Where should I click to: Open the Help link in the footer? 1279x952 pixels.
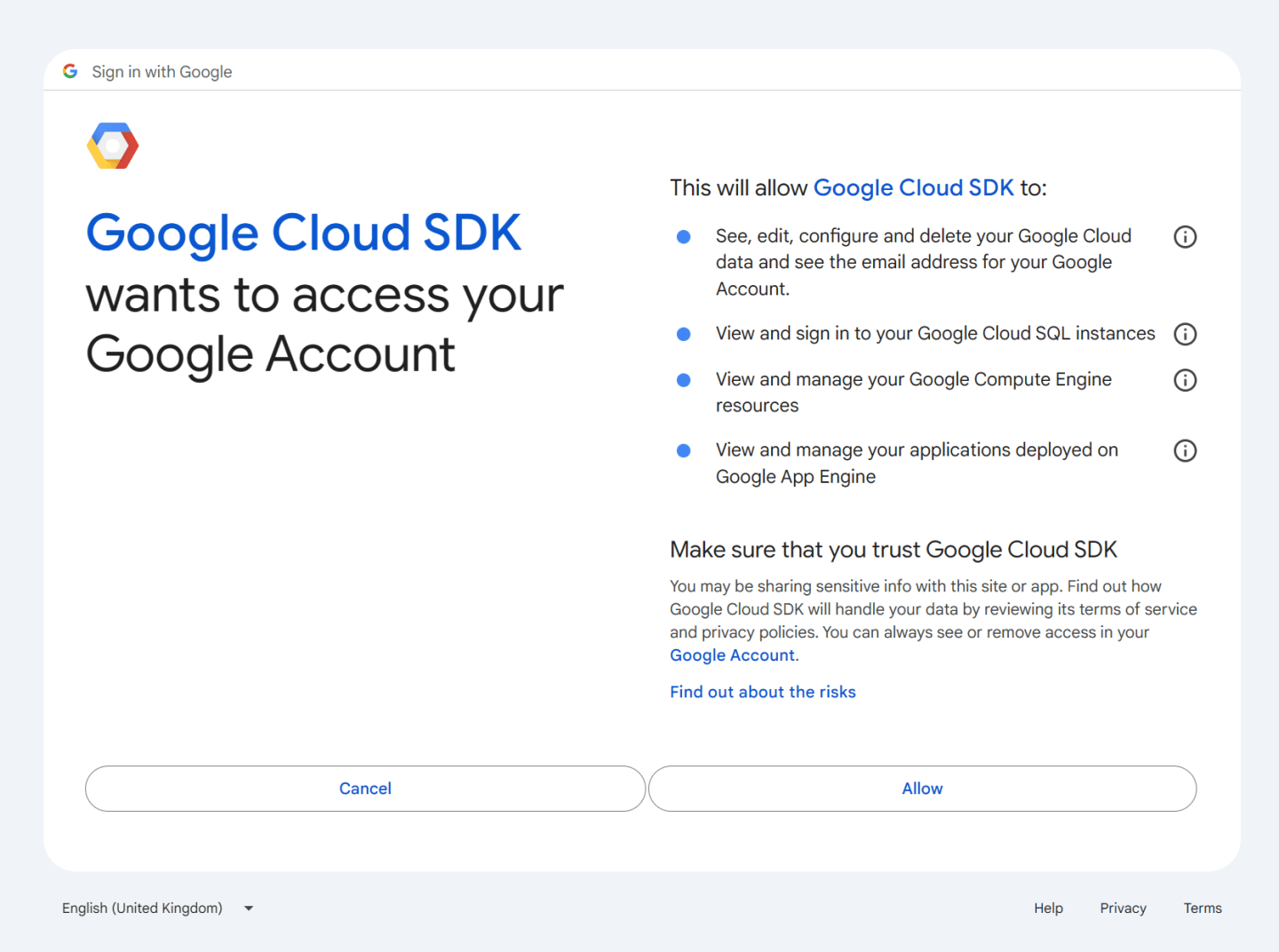1048,908
